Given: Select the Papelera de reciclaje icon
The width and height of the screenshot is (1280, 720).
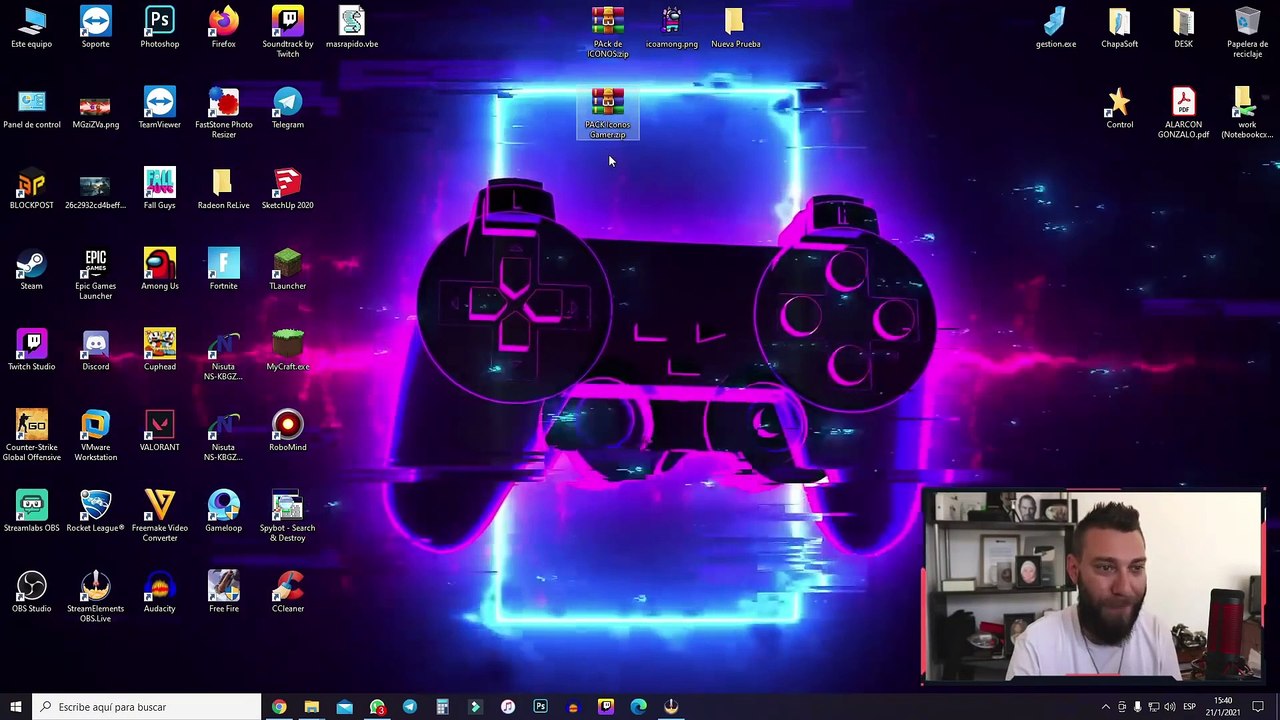Looking at the screenshot, I should pos(1248,32).
